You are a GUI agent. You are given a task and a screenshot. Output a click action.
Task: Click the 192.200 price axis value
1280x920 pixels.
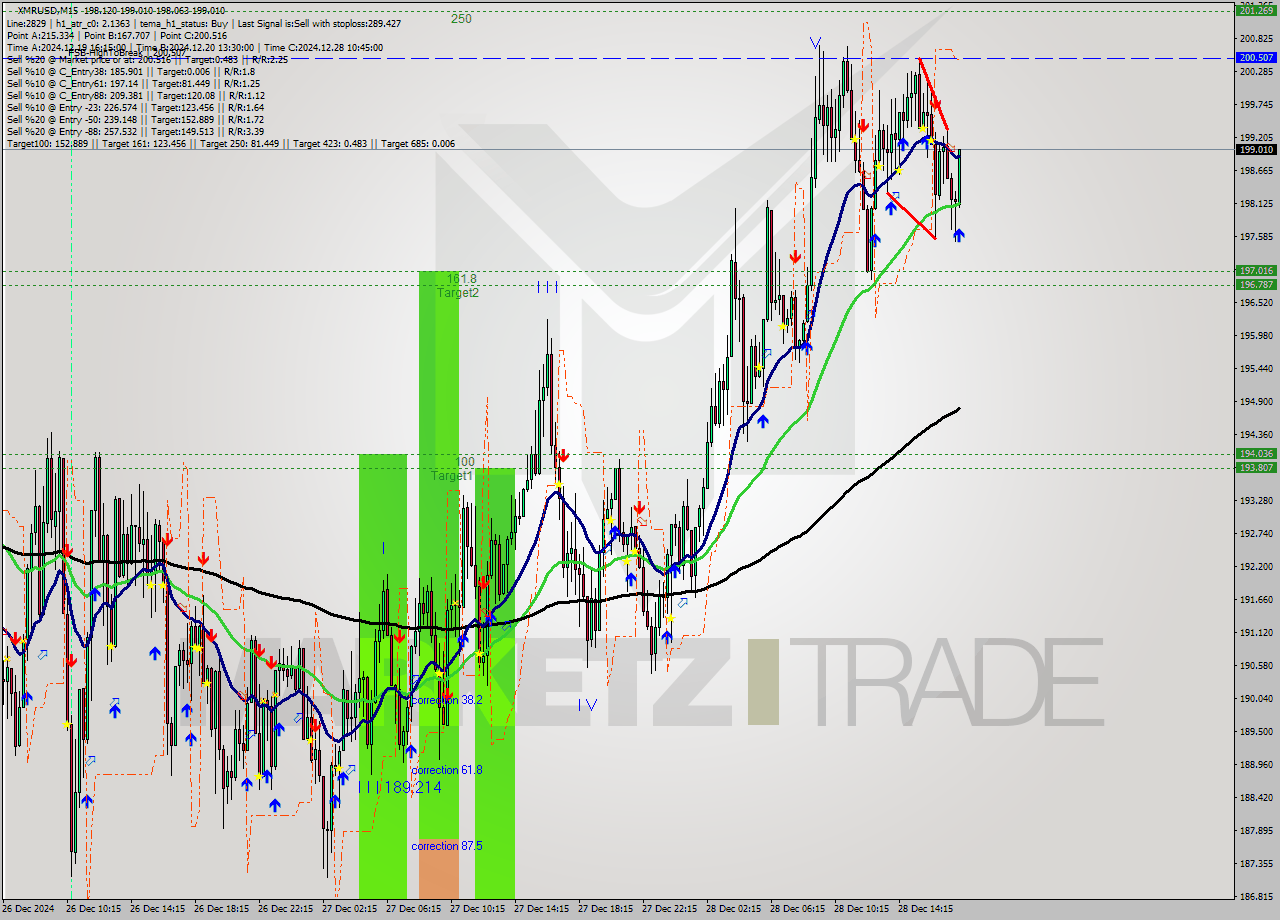pos(1256,566)
